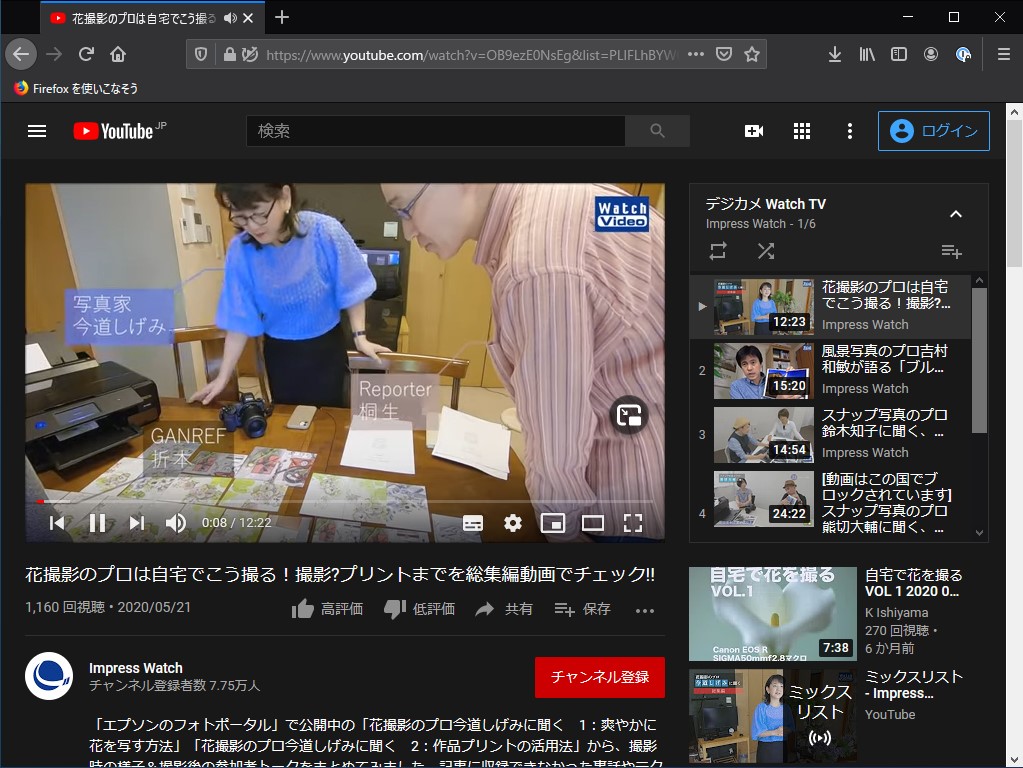Open the Impress Watch channel link

click(136, 668)
